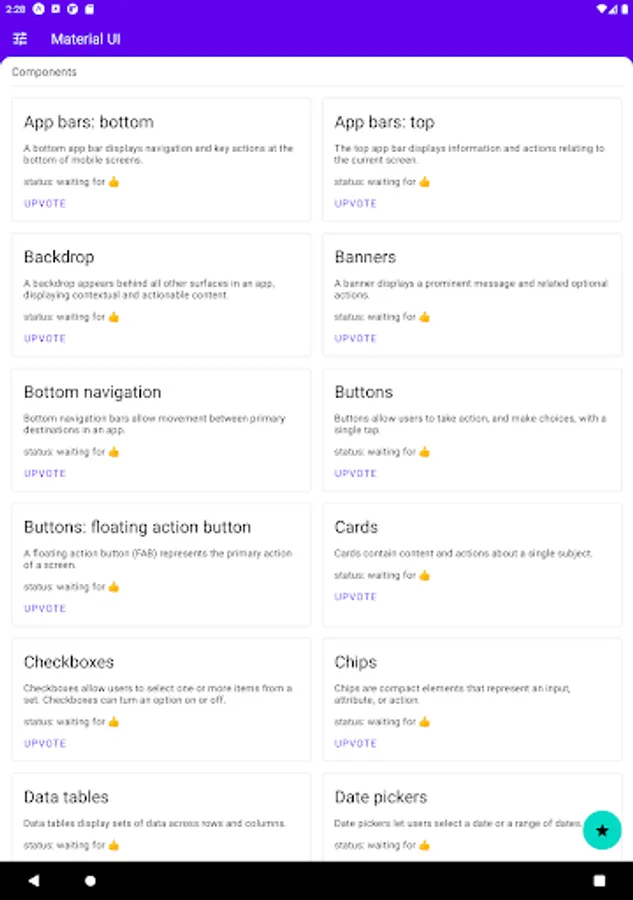The image size is (633, 900).
Task: Hit Upvote under Chips
Action: click(x=356, y=743)
